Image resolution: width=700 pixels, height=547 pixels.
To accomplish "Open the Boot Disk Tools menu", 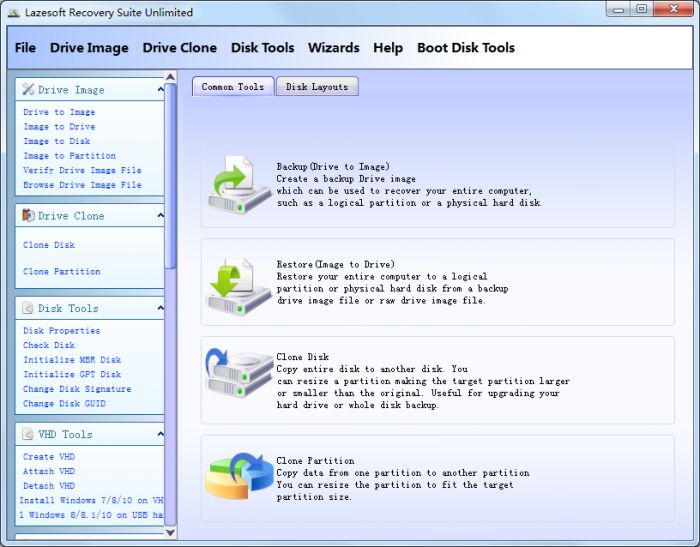I will pyautogui.click(x=466, y=47).
